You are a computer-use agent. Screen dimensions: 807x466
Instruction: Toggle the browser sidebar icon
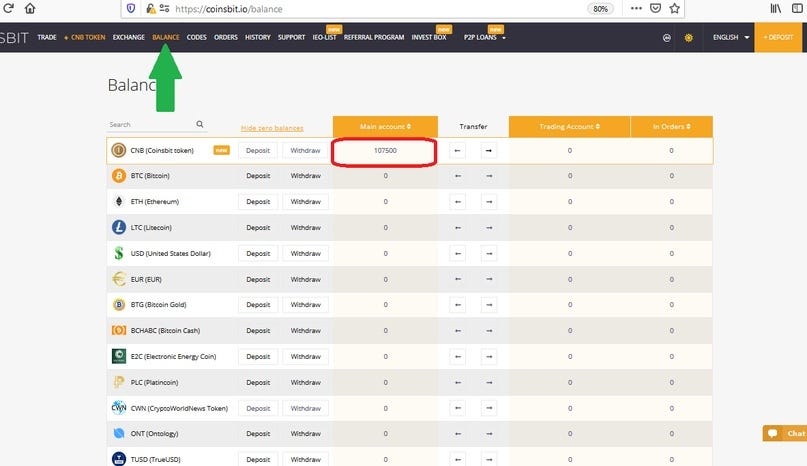[x=797, y=8]
